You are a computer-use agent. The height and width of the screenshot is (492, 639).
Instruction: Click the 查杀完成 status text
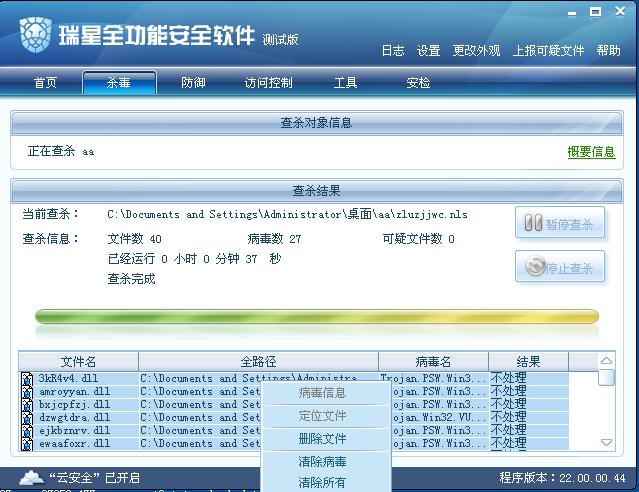coord(131,279)
